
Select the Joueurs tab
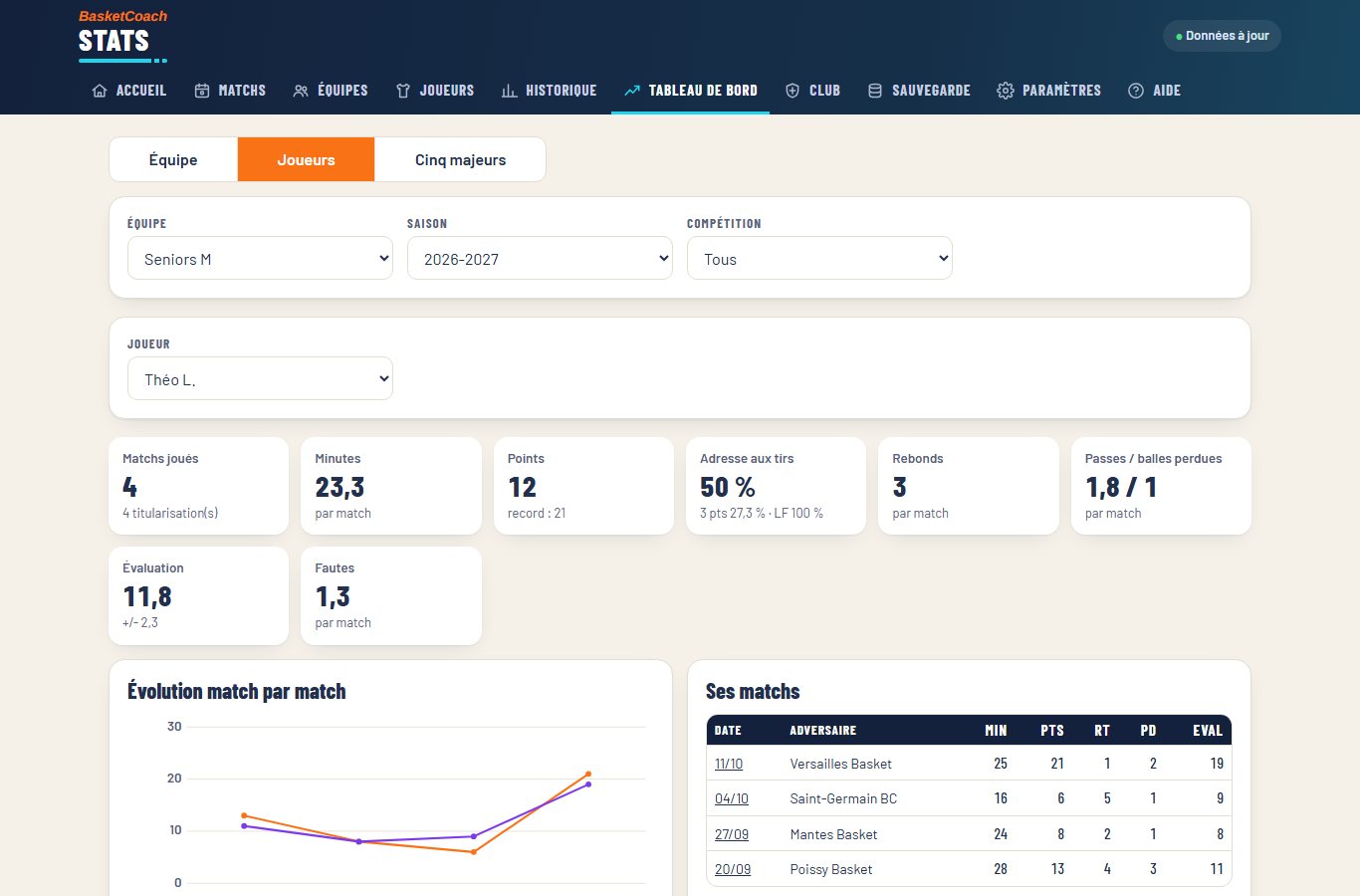pos(306,159)
